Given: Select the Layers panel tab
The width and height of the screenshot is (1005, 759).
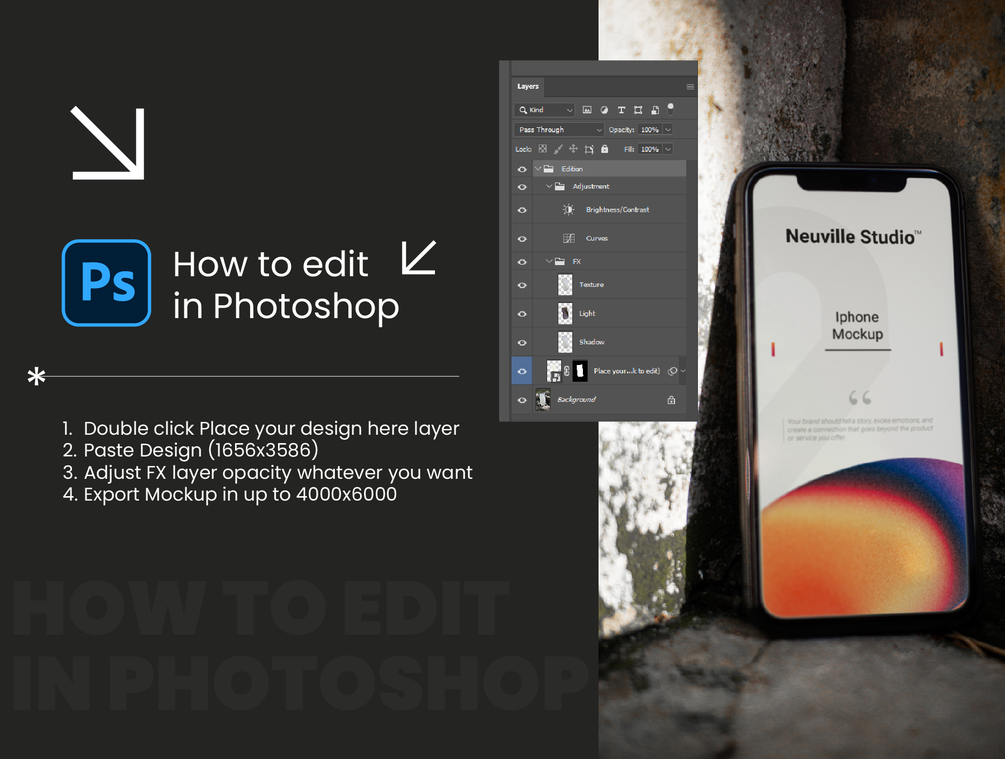Looking at the screenshot, I should click(x=528, y=87).
